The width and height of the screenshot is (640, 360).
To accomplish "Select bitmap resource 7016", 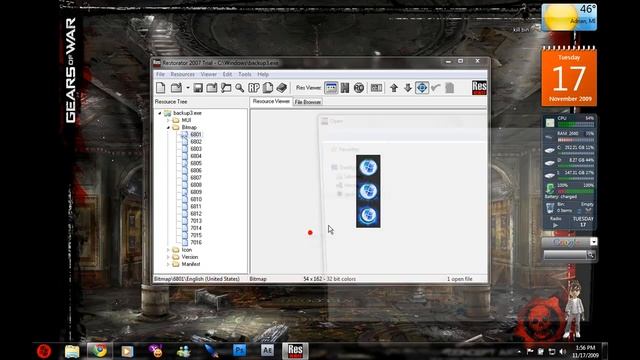I will tap(196, 242).
